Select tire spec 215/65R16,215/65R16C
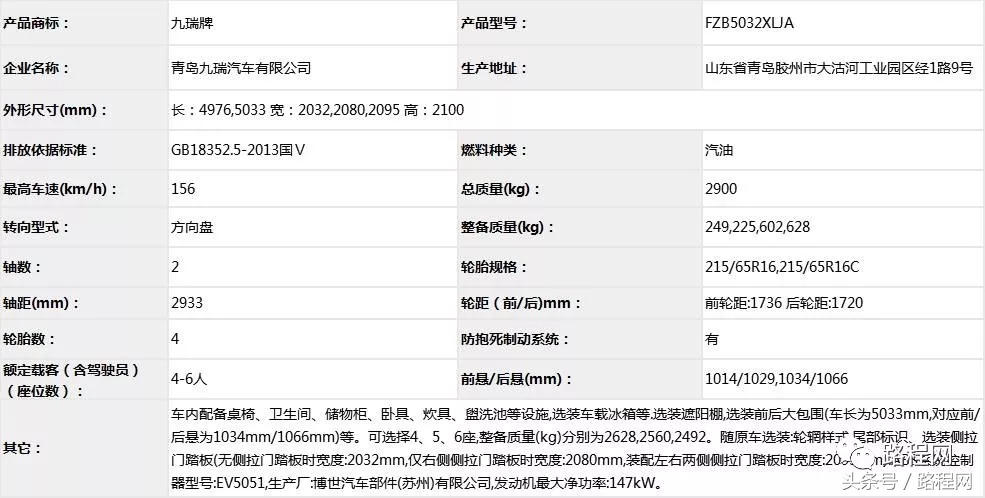Screen dimensions: 985x498 pyautogui.click(x=782, y=268)
